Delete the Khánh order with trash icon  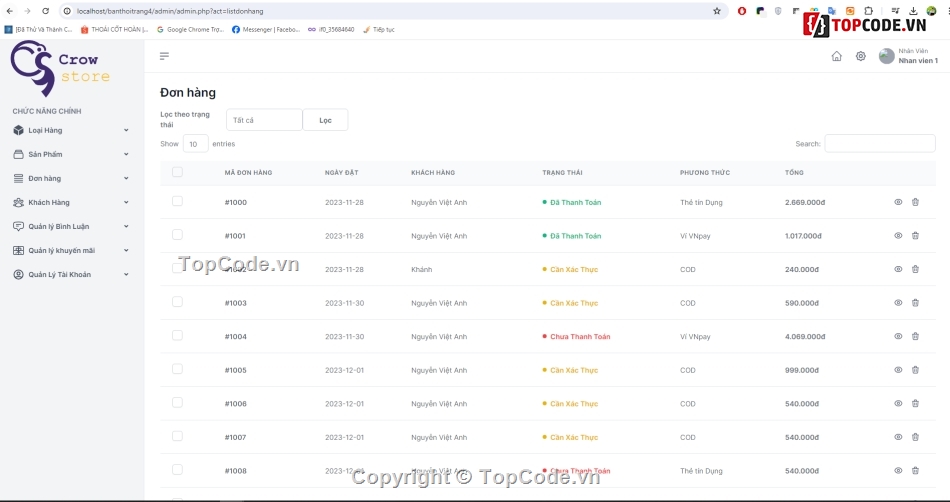pyautogui.click(x=915, y=269)
